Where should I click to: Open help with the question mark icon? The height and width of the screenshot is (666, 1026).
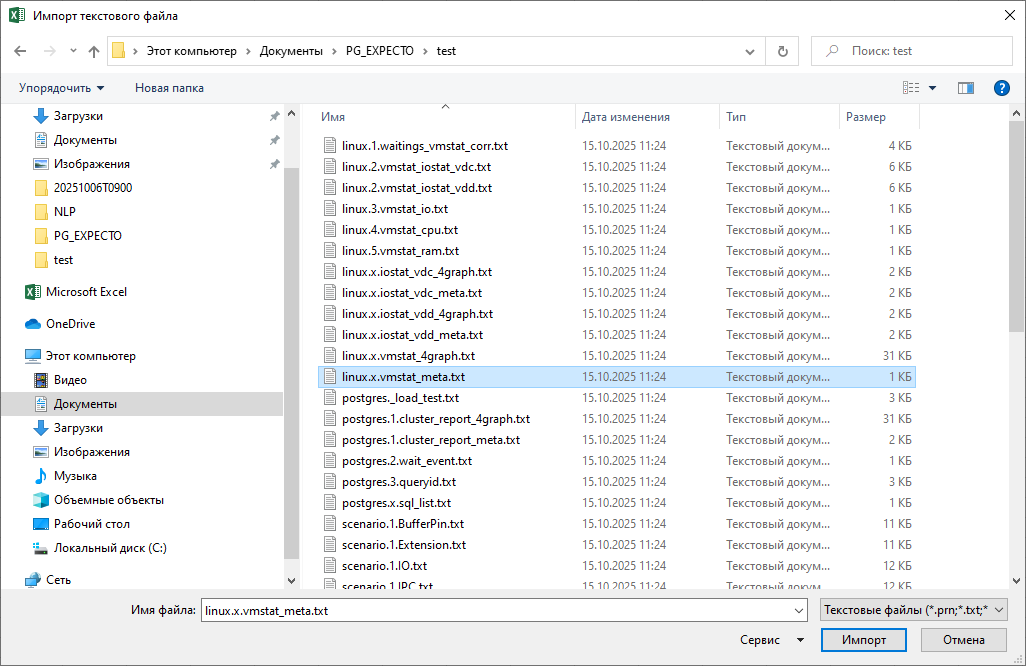(1001, 88)
